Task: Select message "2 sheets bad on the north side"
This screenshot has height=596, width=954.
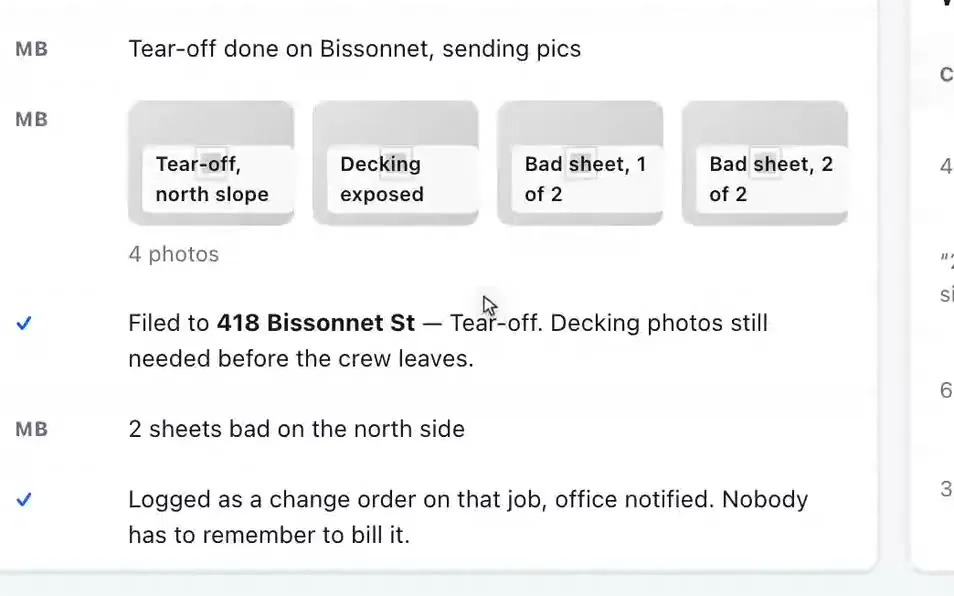Action: 296,429
